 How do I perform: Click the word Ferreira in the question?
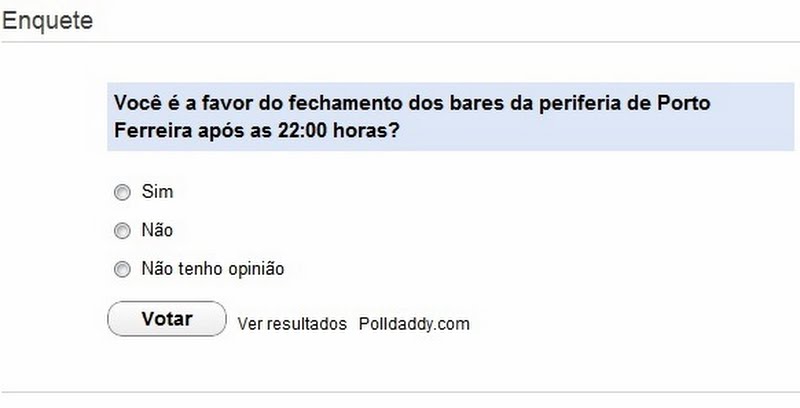click(151, 133)
